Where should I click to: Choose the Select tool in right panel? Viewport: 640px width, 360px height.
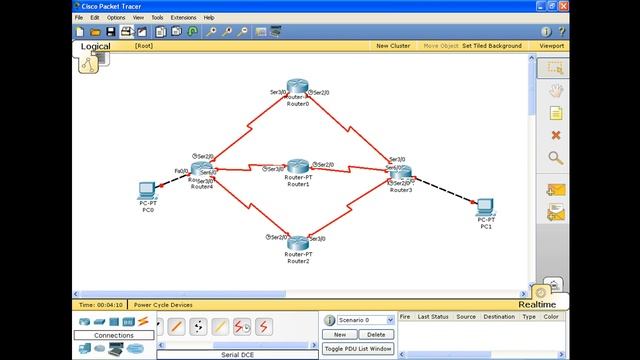coord(555,68)
